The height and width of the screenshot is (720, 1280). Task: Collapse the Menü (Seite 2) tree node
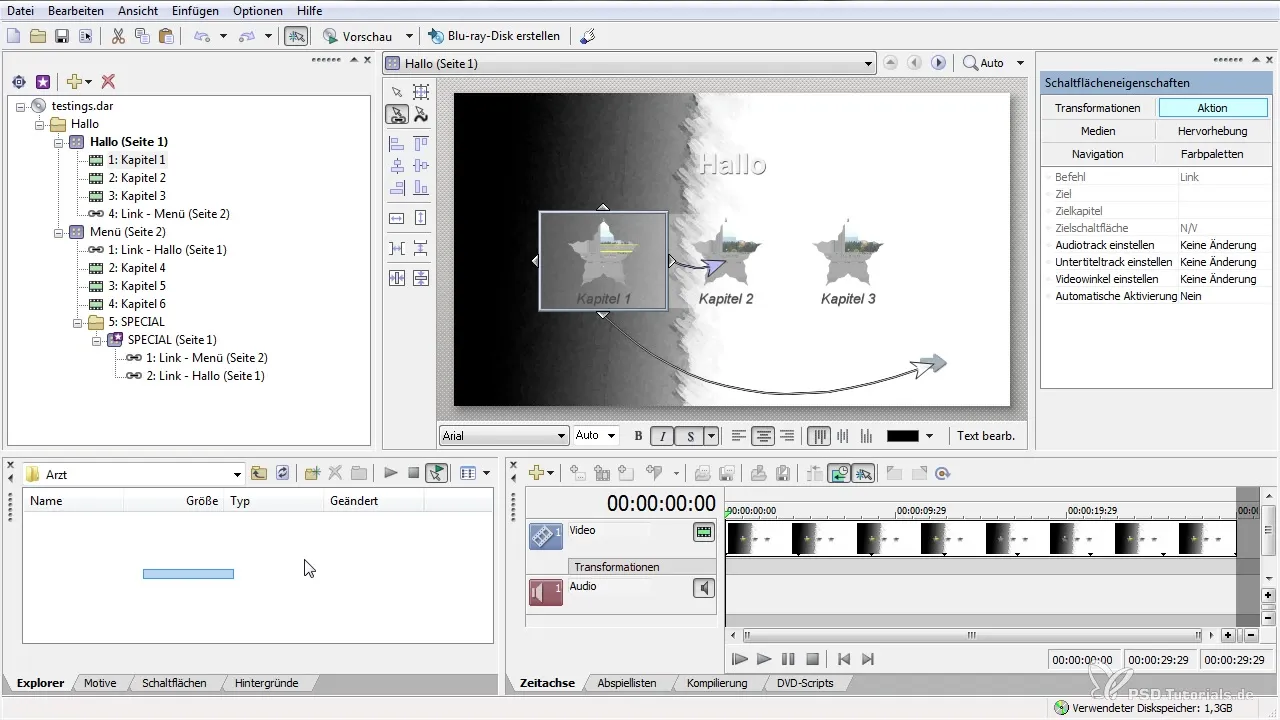tap(58, 232)
